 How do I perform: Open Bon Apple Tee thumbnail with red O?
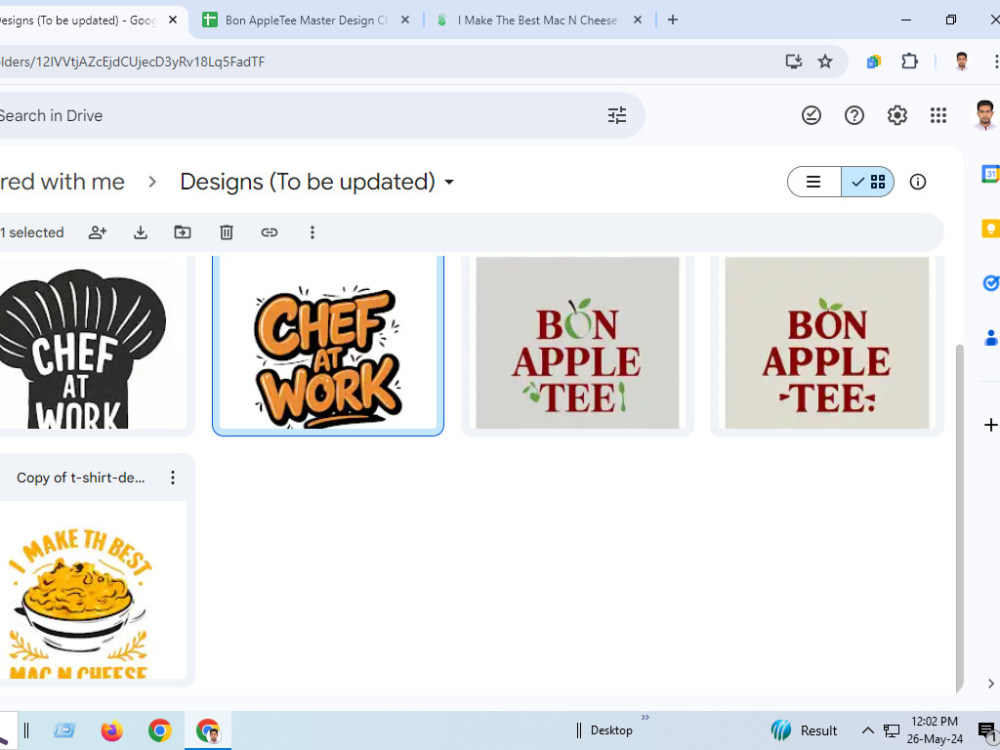pyautogui.click(x=827, y=343)
